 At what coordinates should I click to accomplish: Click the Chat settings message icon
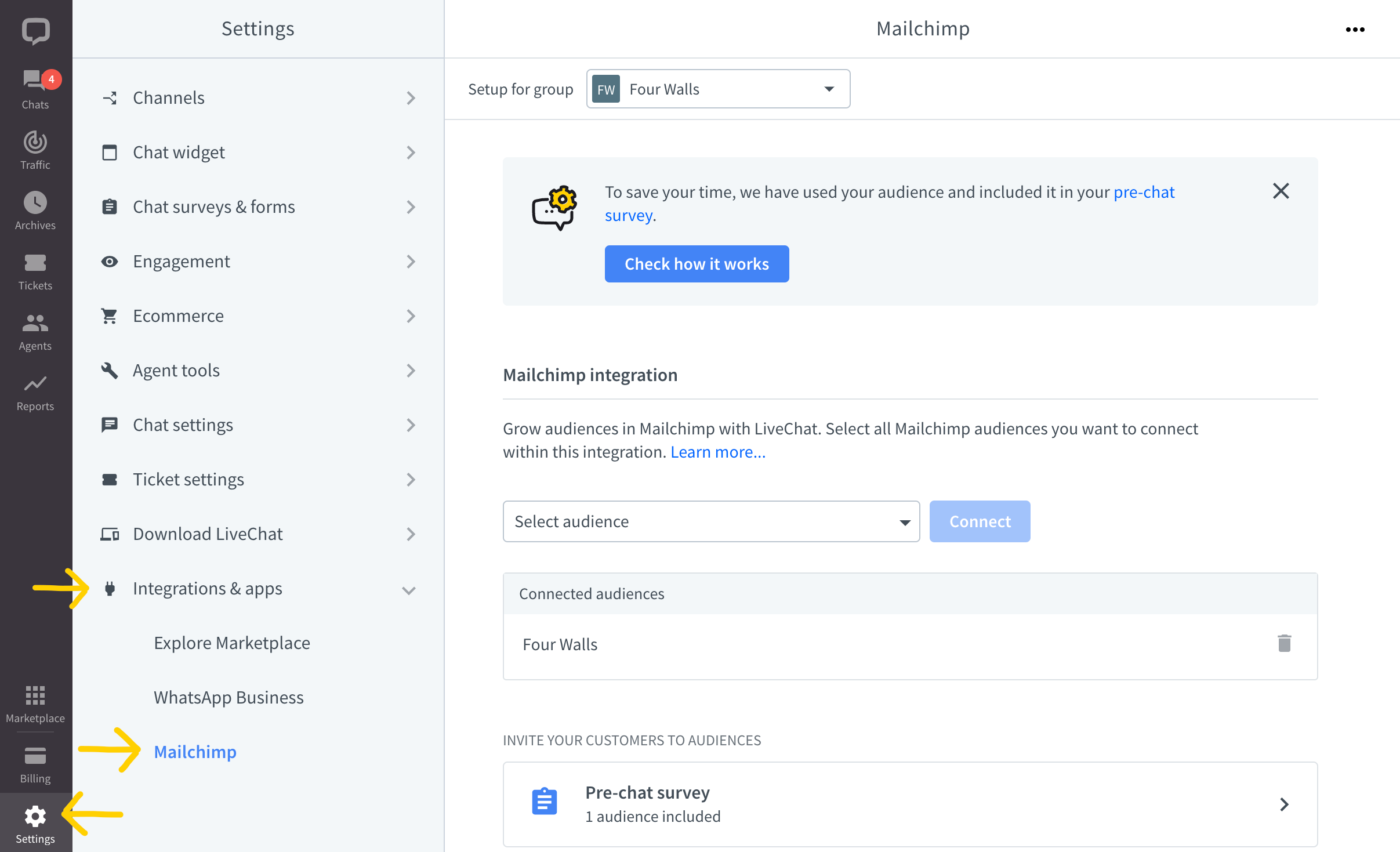[110, 425]
